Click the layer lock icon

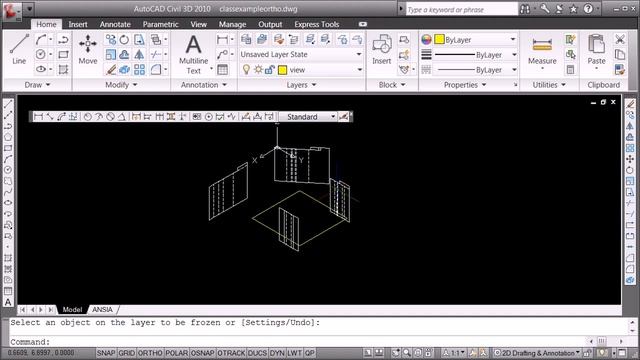(269, 70)
